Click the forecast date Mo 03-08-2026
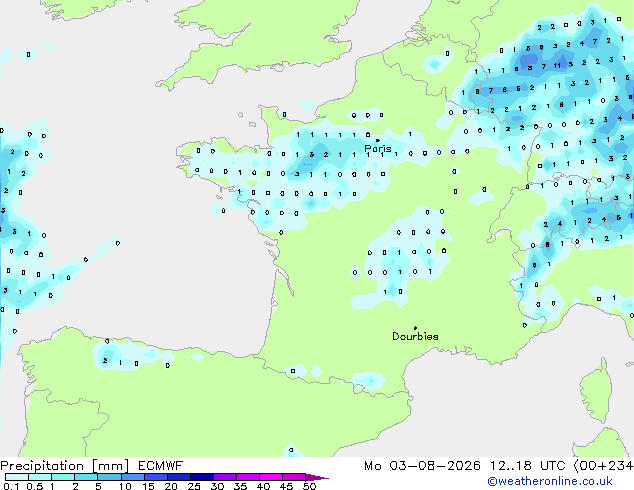This screenshot has width=634, height=490. pos(422,466)
